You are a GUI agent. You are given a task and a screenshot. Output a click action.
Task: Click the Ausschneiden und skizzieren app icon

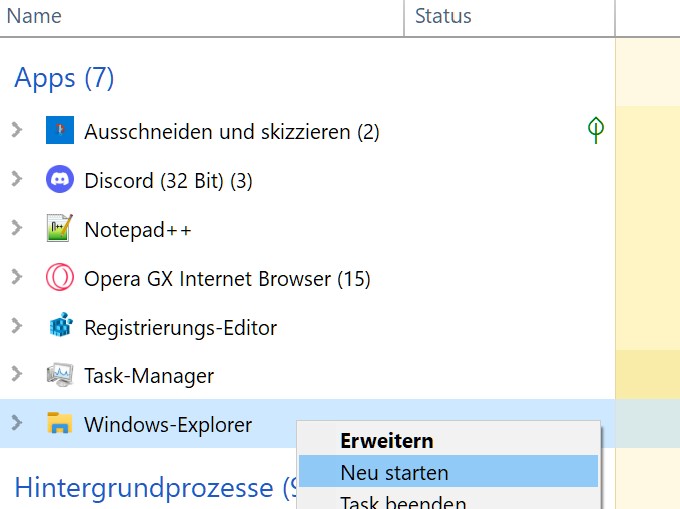[60, 131]
